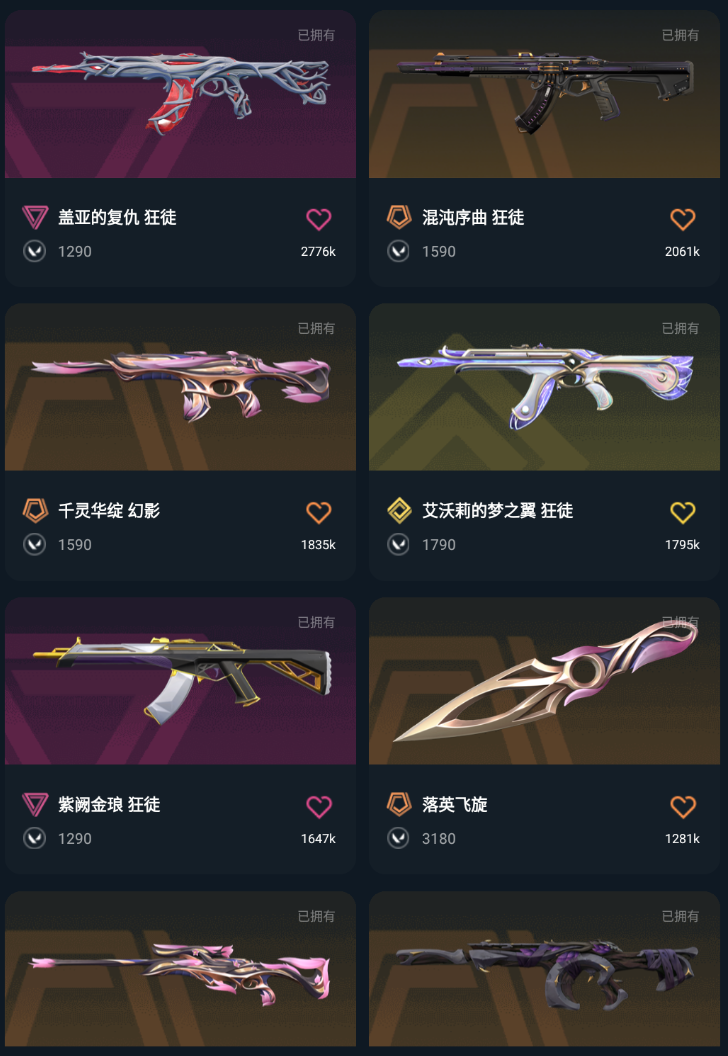Image resolution: width=728 pixels, height=1056 pixels.
Task: Open 盖亚的复仇 狂徒 weapon image
Action: pyautogui.click(x=180, y=94)
